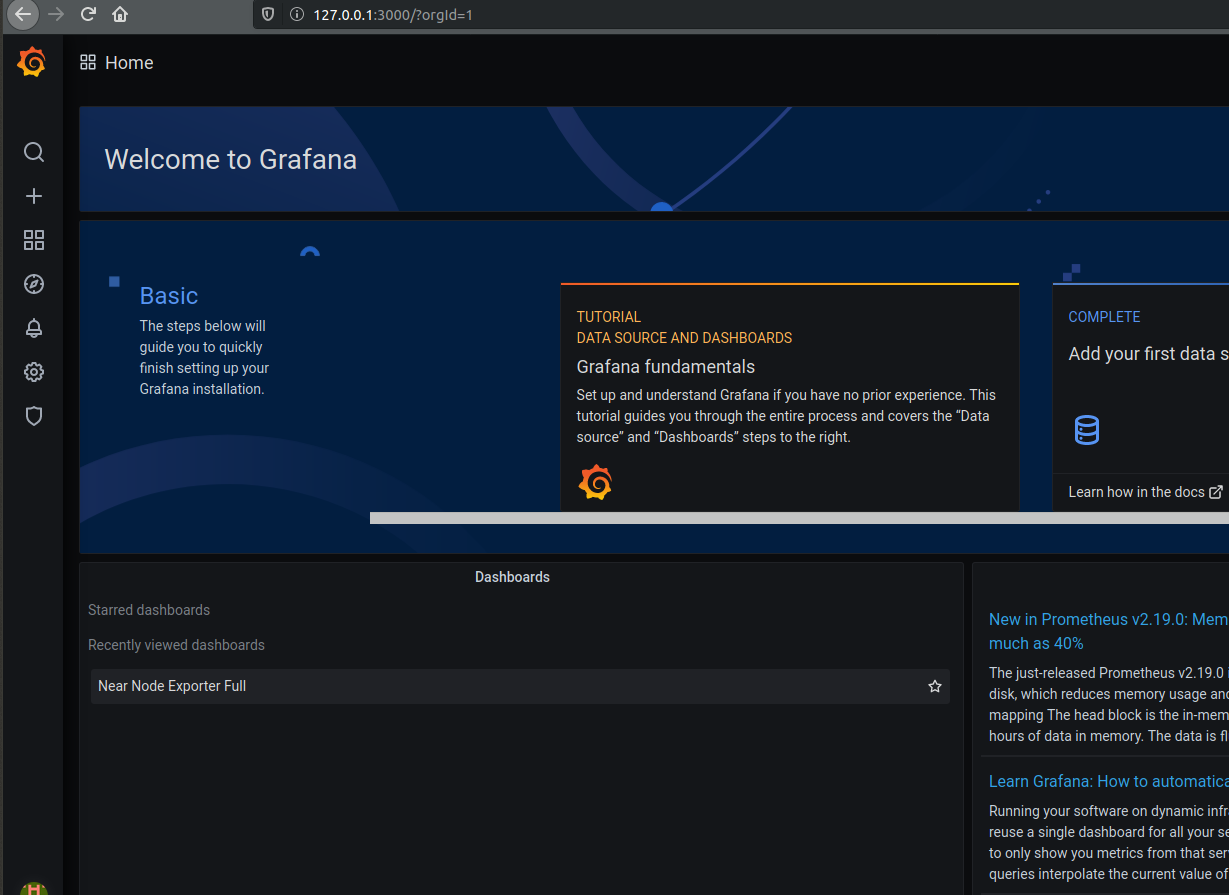1229x895 pixels.
Task: Click the Basic setup heading
Action: click(x=169, y=296)
